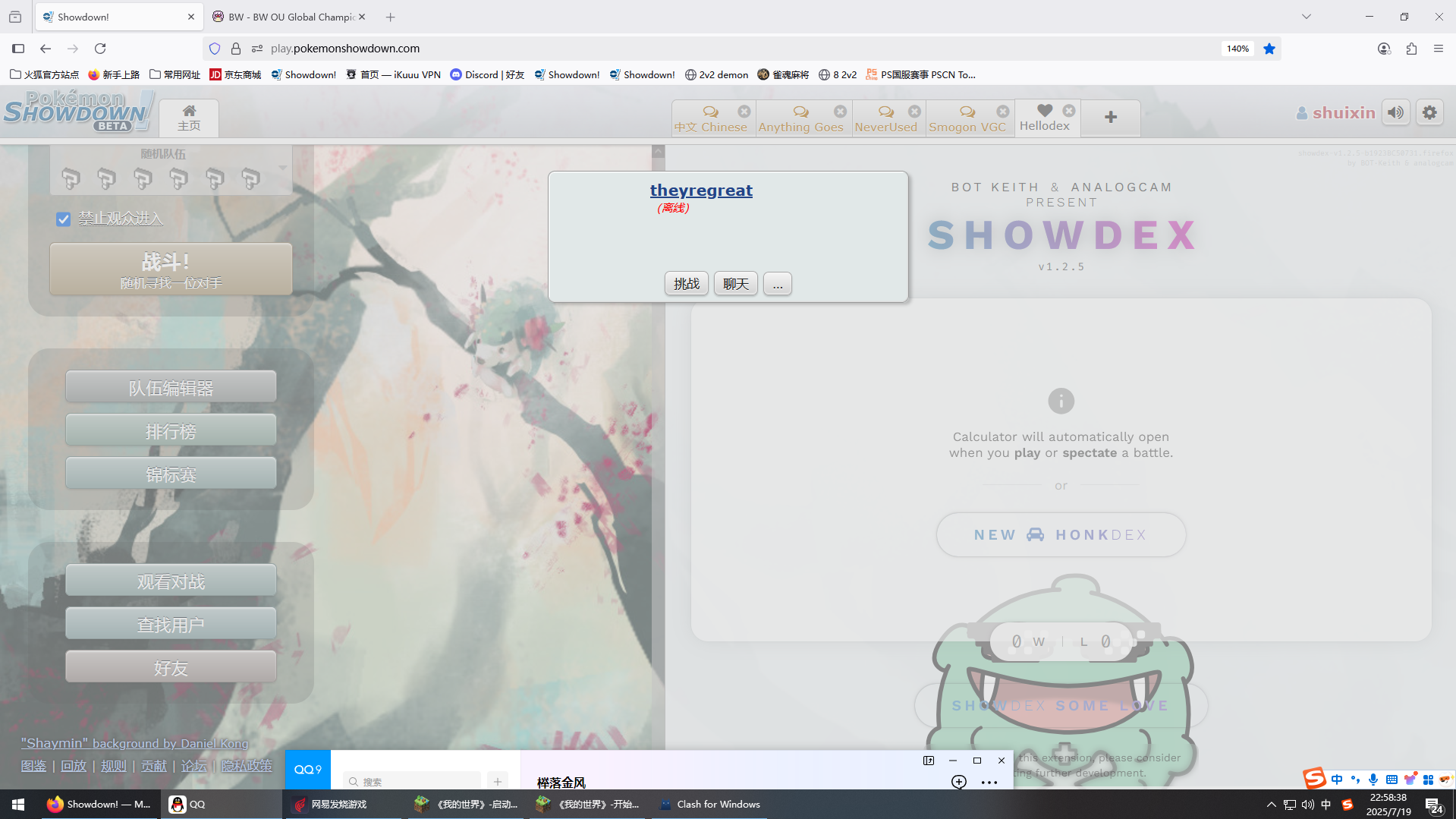
Task: Click the find user (查找用户) button
Action: (x=171, y=624)
